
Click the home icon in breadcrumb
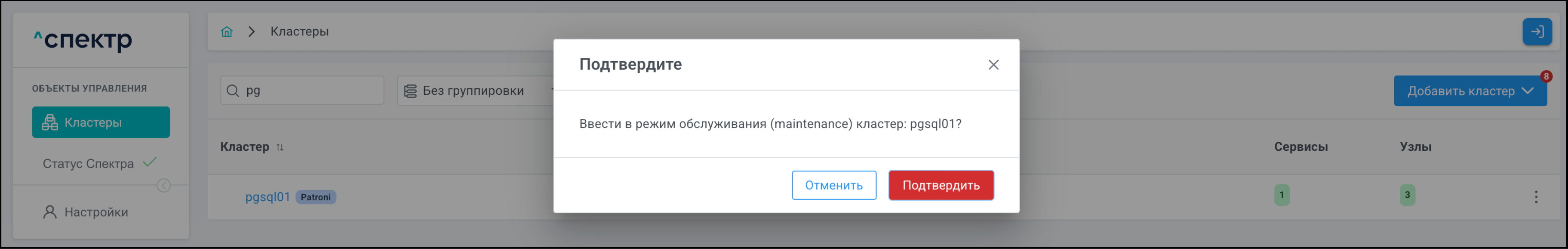coord(227,32)
